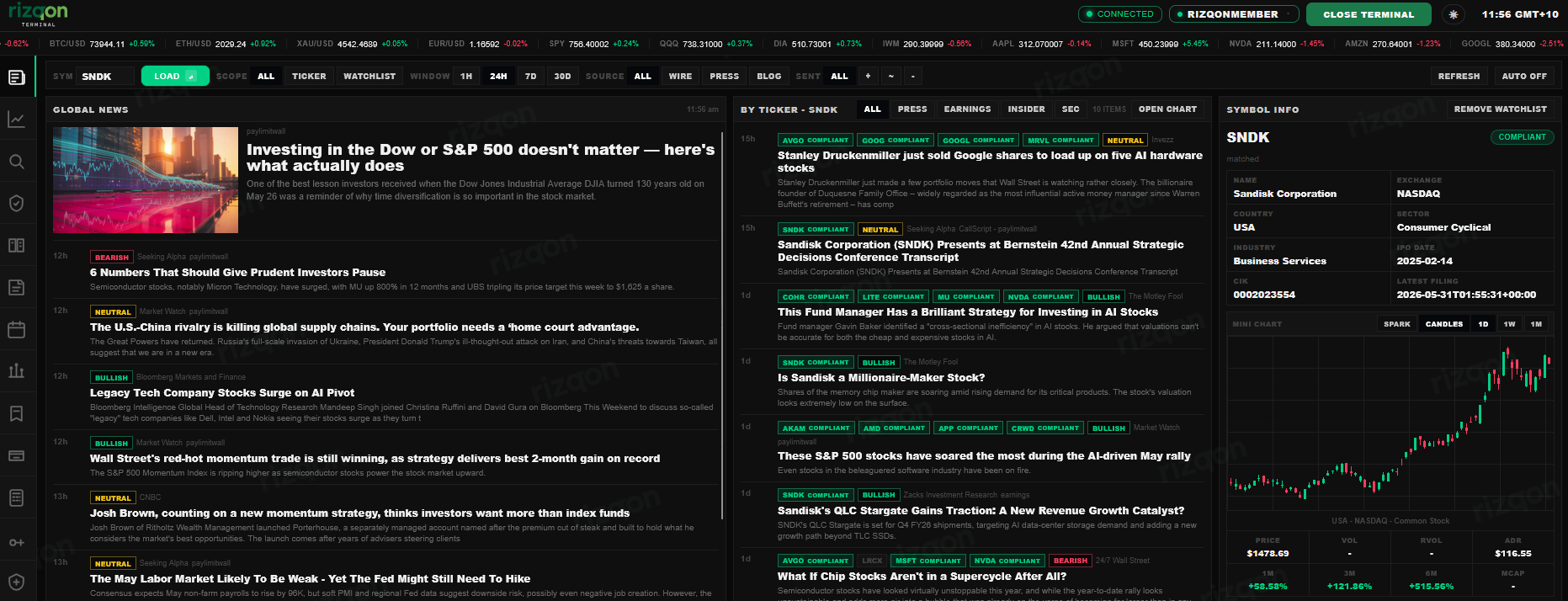Click the SYM input field containing SNDK
Viewport: 1568px width, 601px height.
point(104,76)
